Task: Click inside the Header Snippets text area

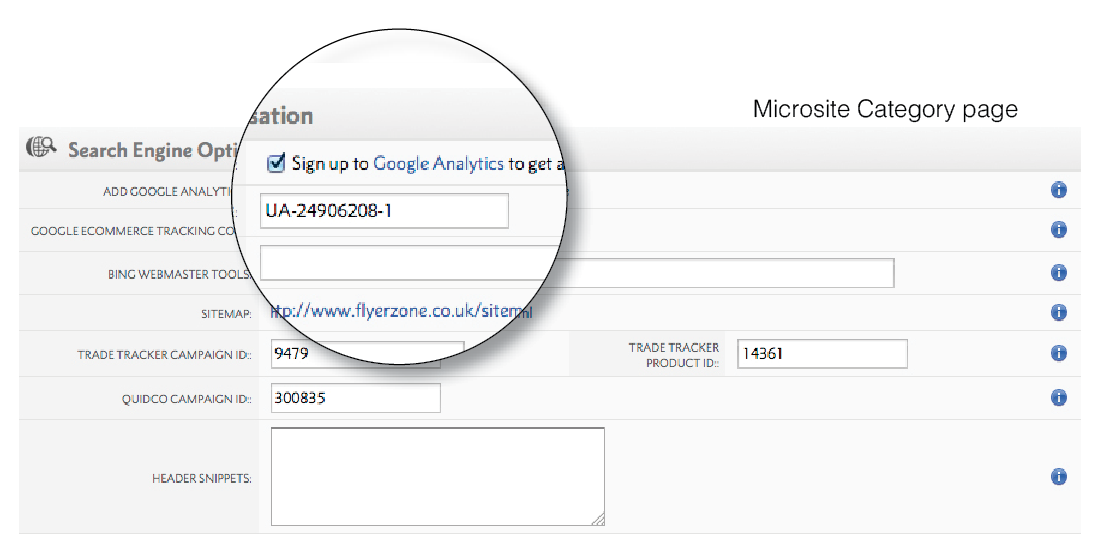Action: click(438, 476)
